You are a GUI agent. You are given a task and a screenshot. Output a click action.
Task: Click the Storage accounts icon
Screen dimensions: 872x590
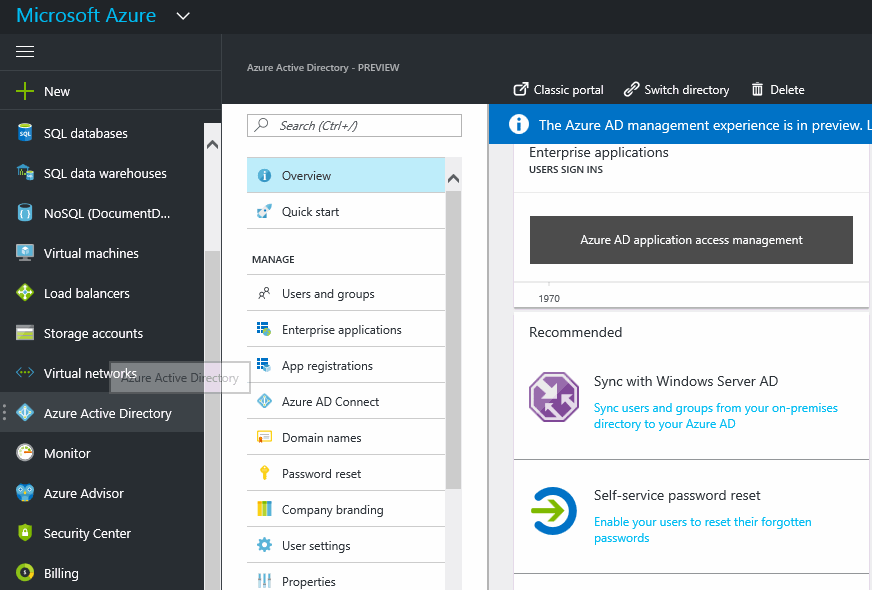[x=25, y=333]
